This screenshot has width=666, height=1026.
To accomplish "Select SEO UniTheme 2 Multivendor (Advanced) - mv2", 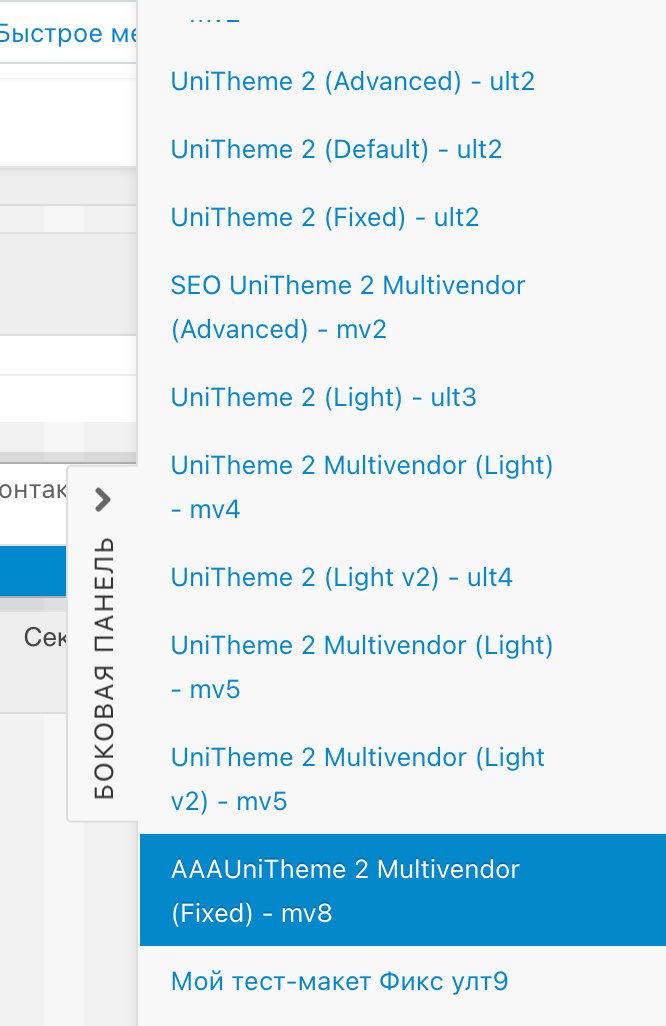I will [348, 307].
